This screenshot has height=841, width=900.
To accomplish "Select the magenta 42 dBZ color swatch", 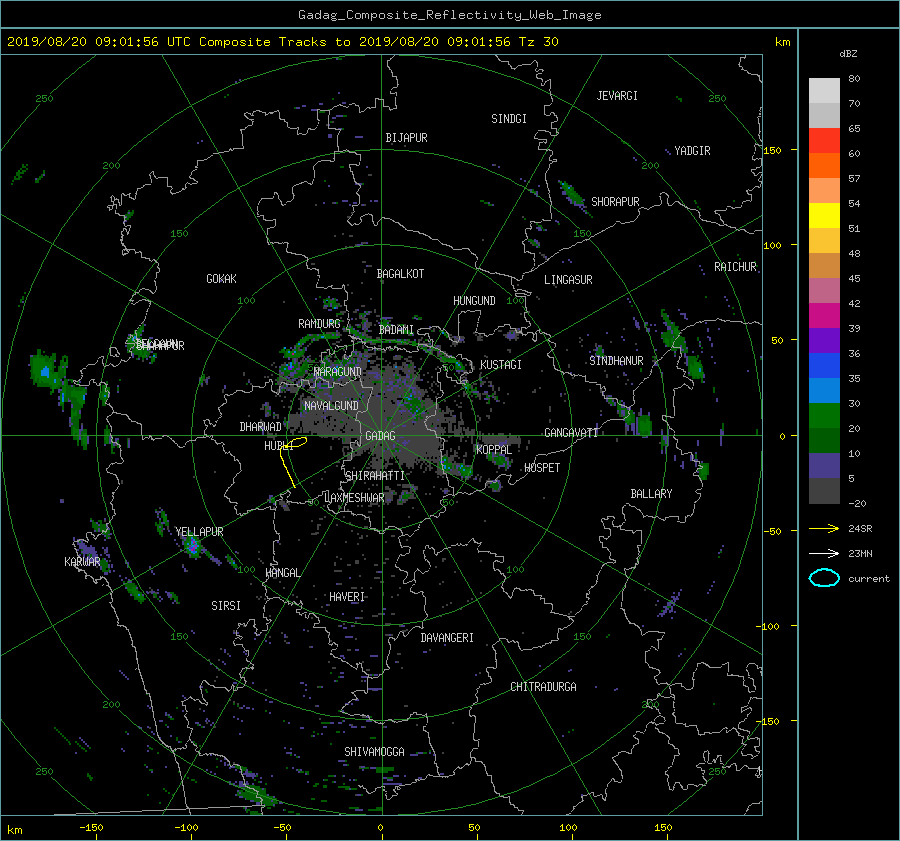I will (x=824, y=315).
